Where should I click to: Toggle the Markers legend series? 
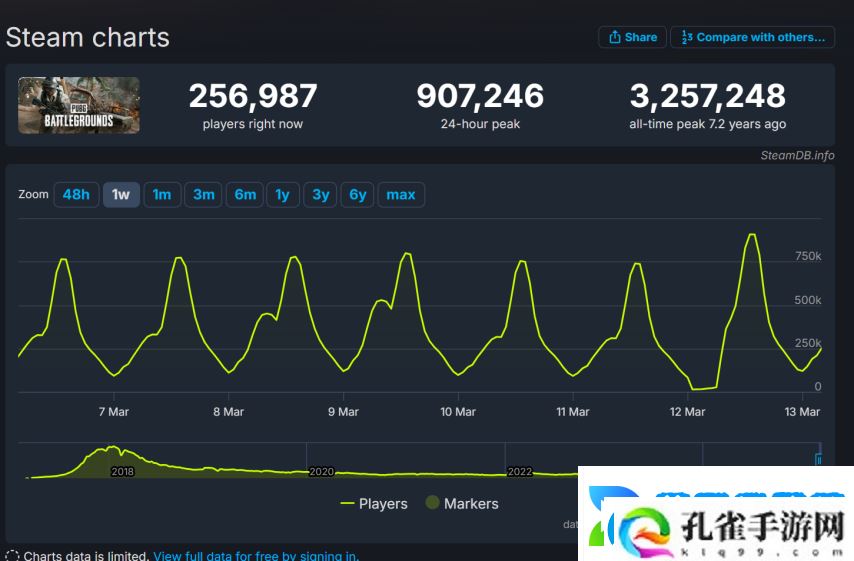462,504
